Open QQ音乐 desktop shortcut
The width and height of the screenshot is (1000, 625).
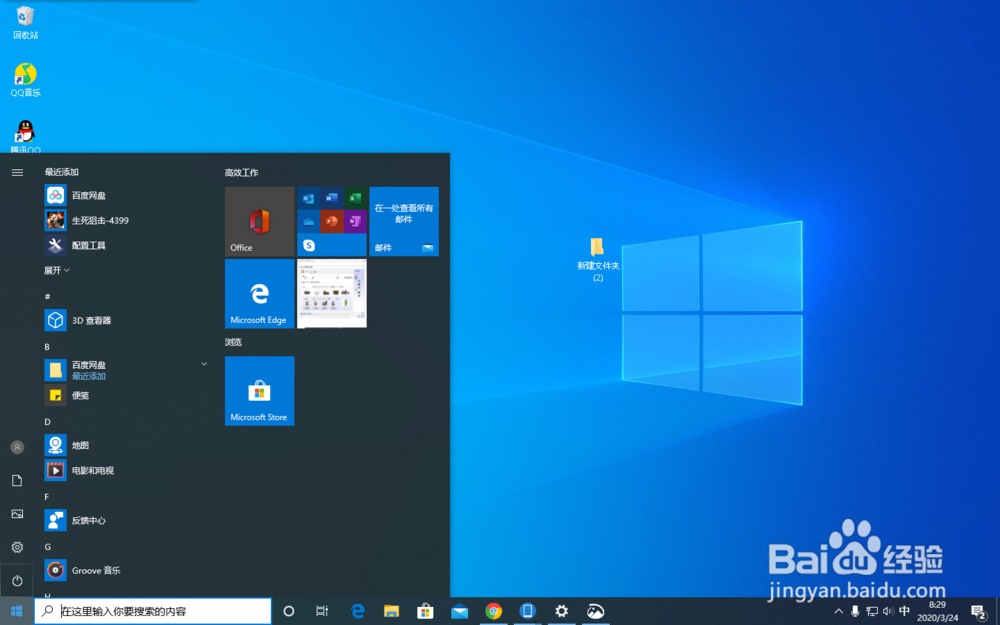(x=26, y=80)
